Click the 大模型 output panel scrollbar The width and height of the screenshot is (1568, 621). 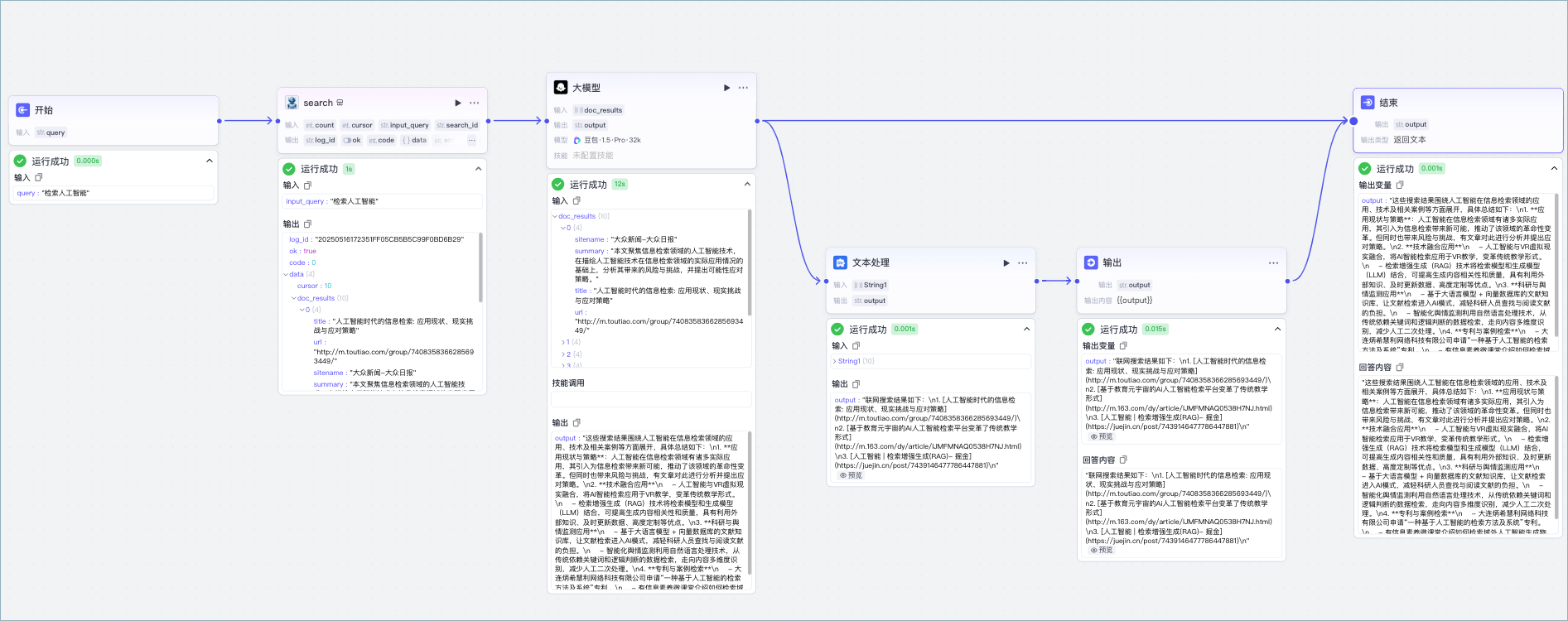[750, 503]
